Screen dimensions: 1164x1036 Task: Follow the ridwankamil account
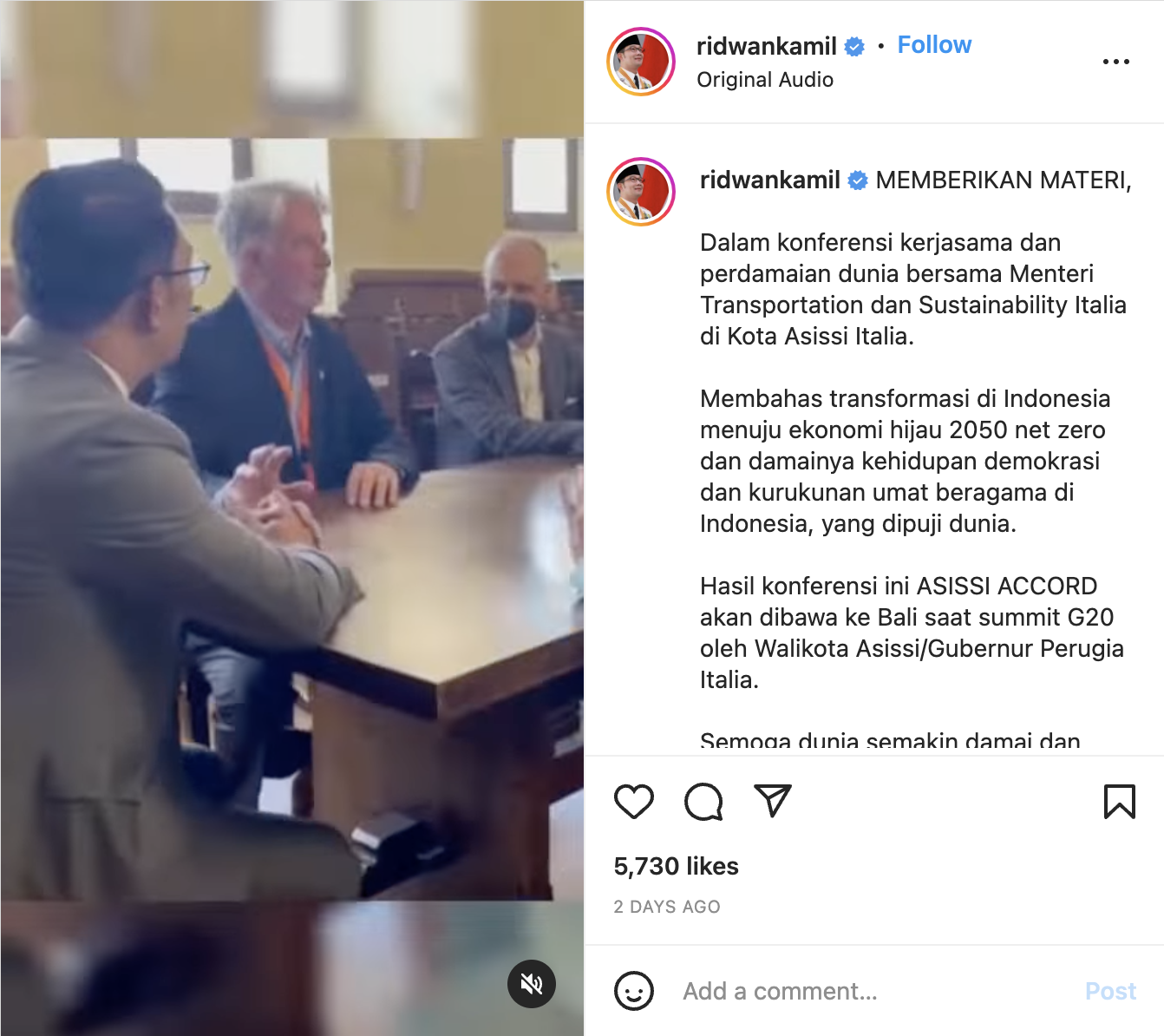934,45
